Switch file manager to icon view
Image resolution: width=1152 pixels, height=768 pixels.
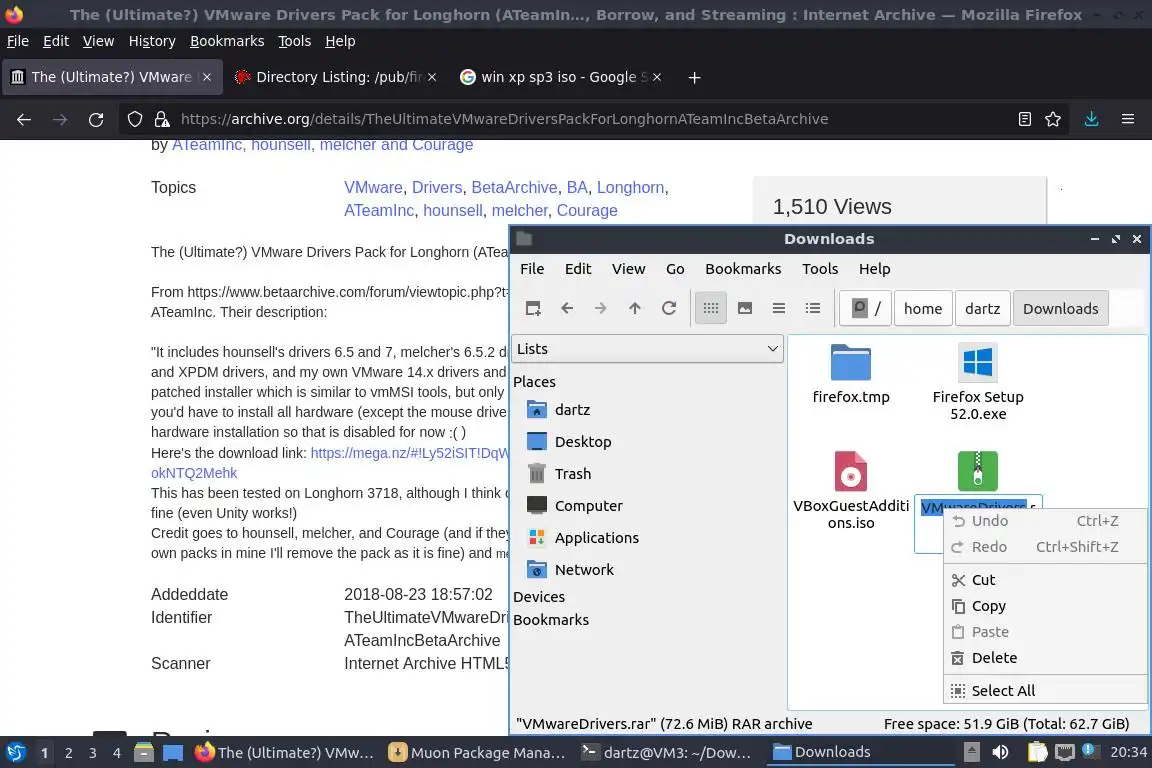(x=710, y=308)
